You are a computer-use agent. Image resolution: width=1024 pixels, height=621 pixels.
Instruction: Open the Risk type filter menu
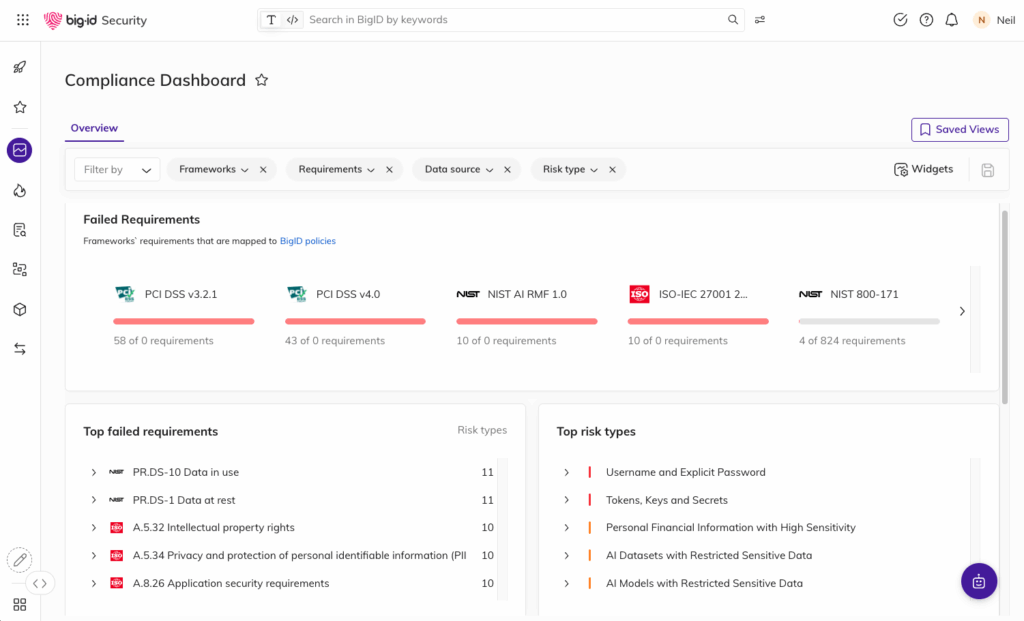[570, 170]
